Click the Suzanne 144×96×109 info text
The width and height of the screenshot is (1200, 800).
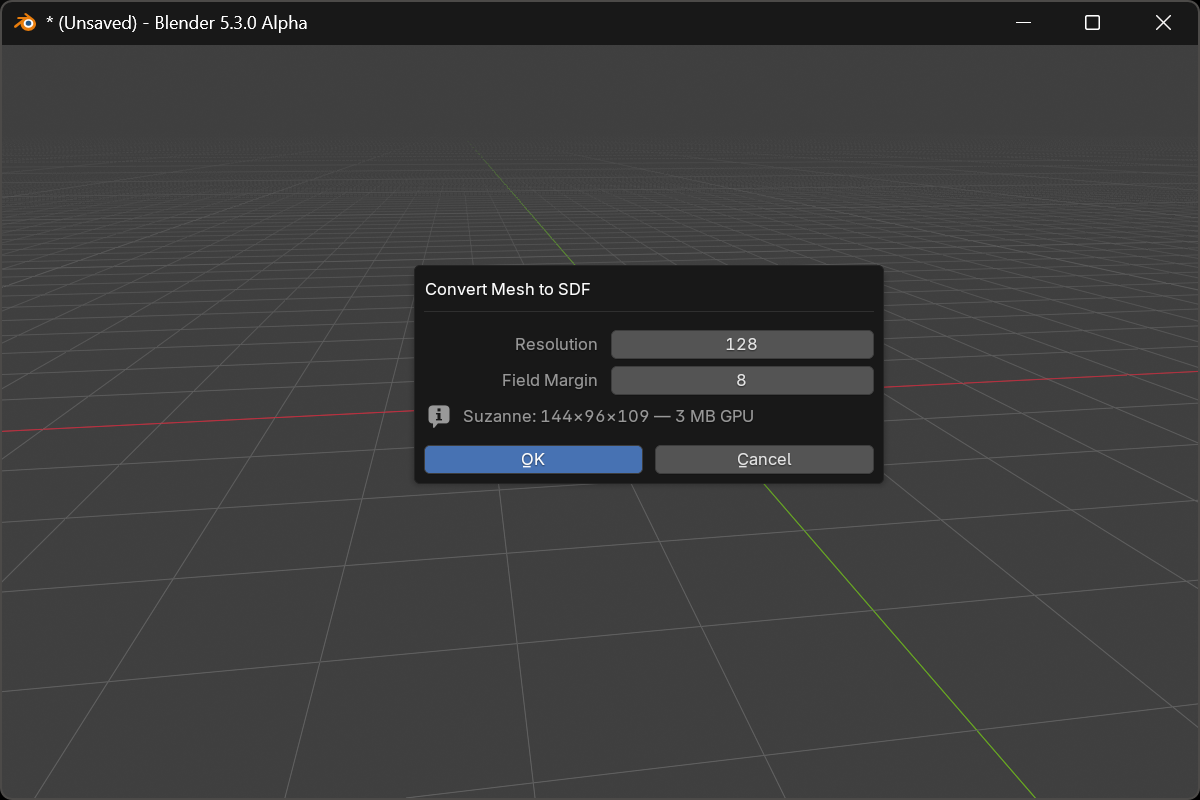(x=608, y=416)
